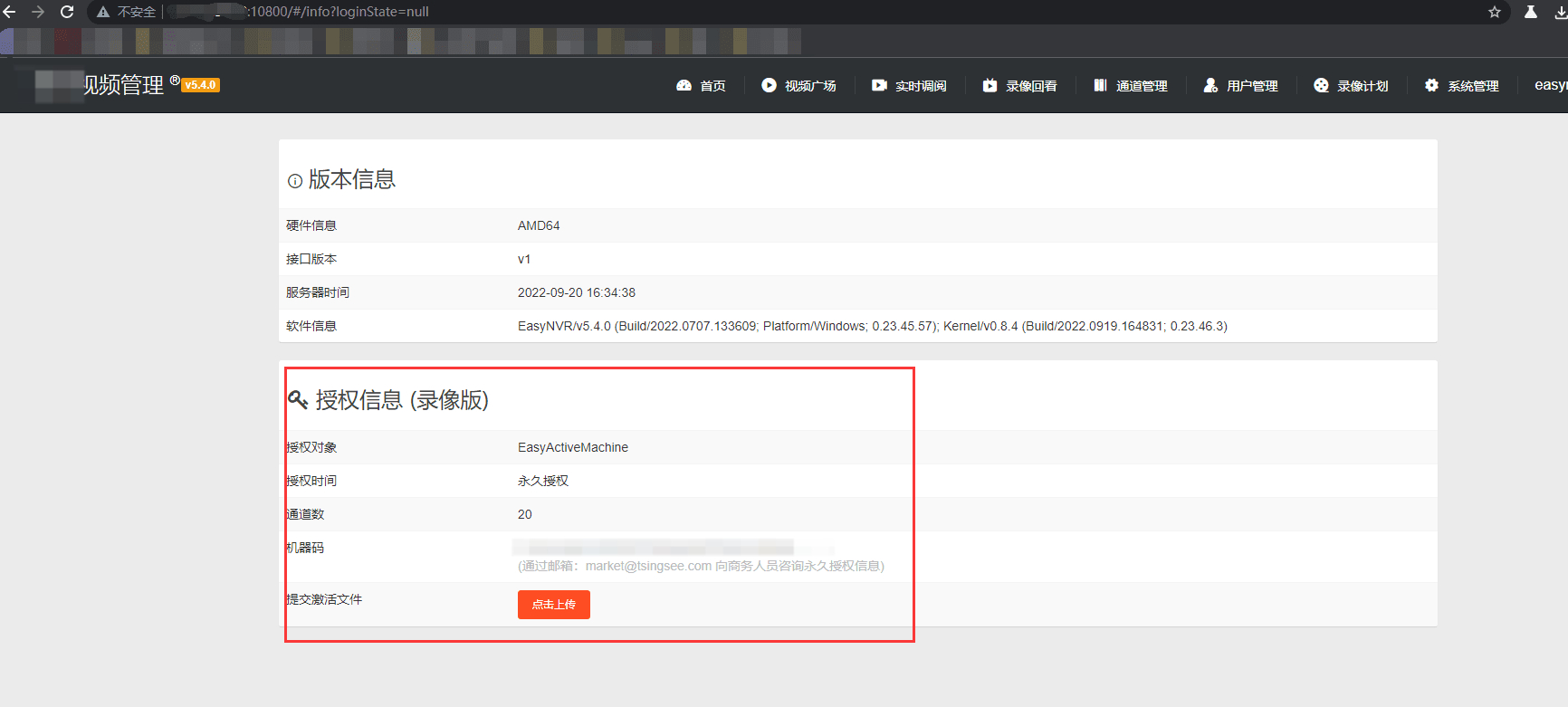Click the 服务器时间 label
The height and width of the screenshot is (707, 1568).
click(318, 292)
